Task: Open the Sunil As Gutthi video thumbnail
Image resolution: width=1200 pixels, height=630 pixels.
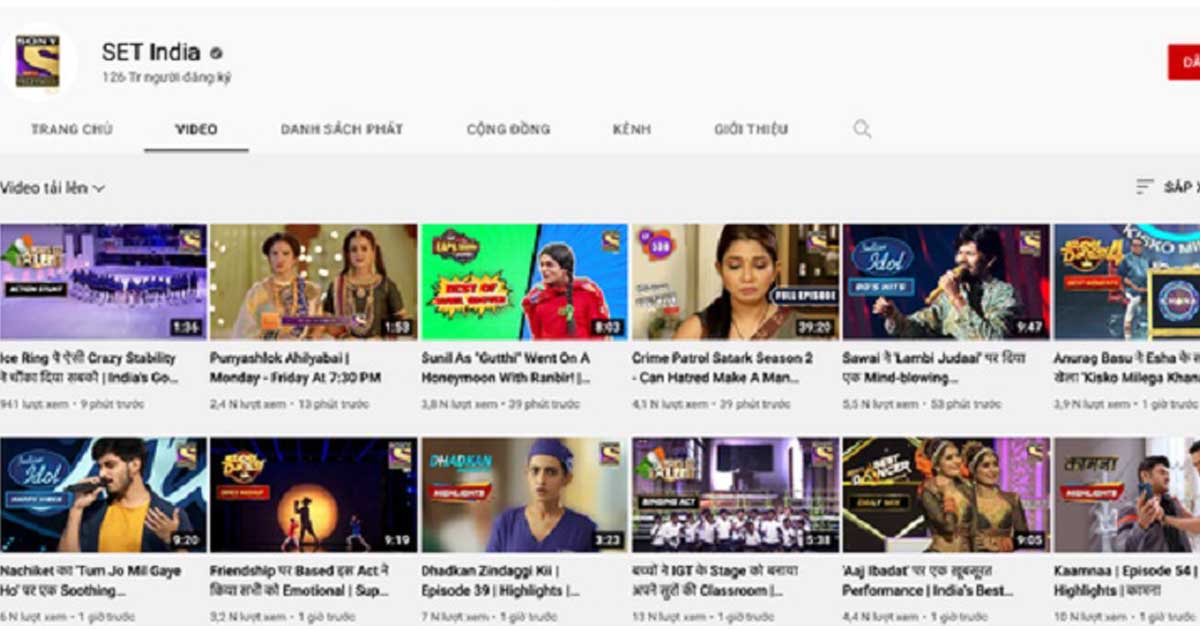Action: (524, 282)
